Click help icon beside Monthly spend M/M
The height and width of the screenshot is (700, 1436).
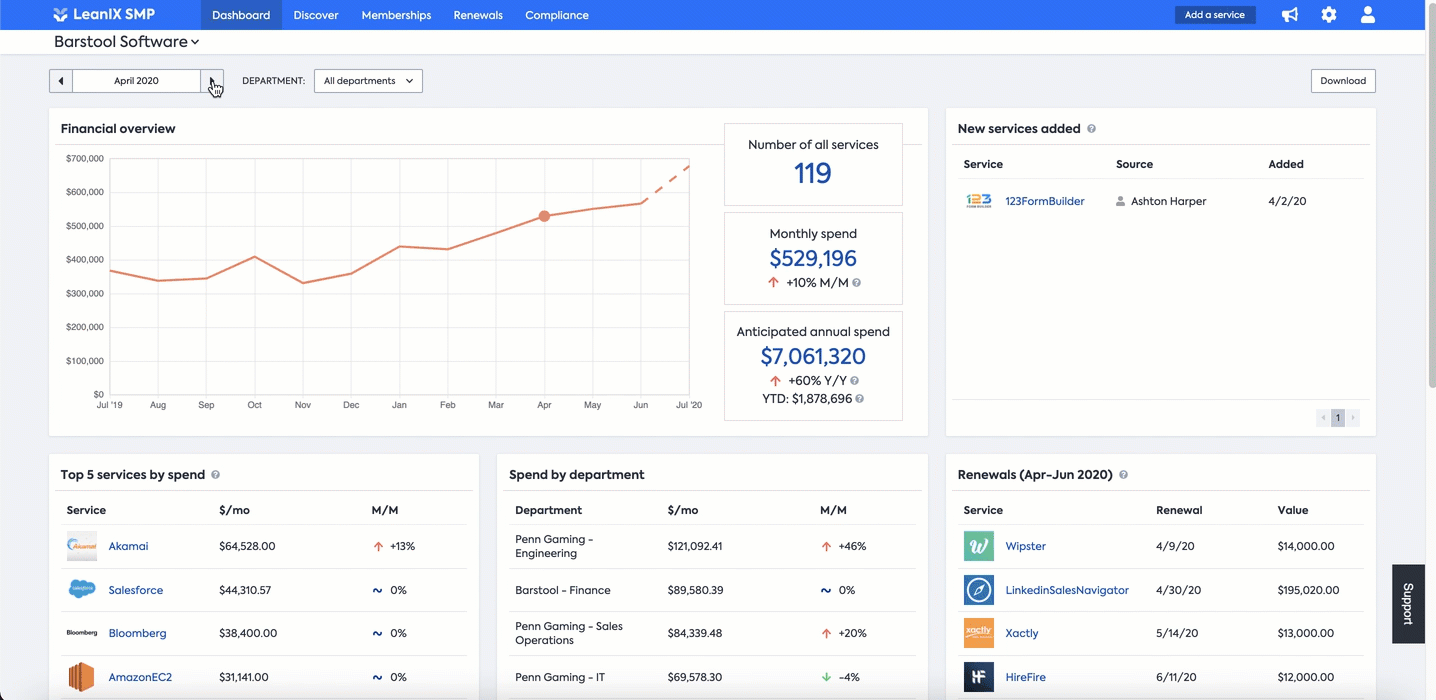856,283
